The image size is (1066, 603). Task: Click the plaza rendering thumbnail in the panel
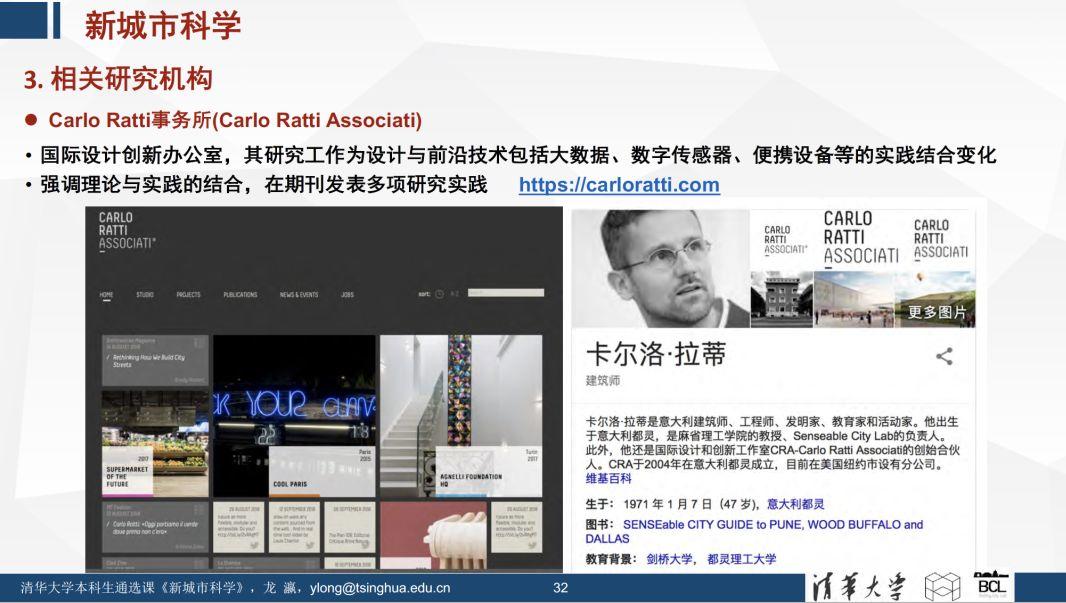click(x=854, y=299)
